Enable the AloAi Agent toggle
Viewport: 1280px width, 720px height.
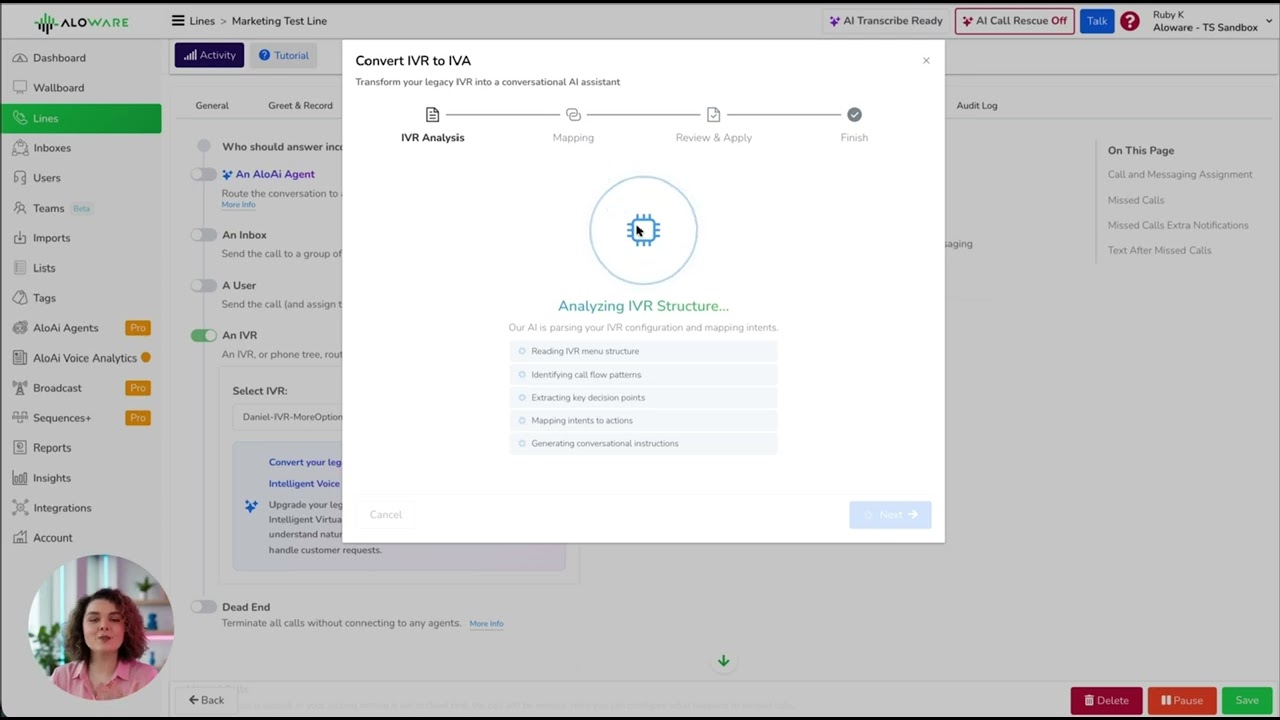[x=204, y=174]
